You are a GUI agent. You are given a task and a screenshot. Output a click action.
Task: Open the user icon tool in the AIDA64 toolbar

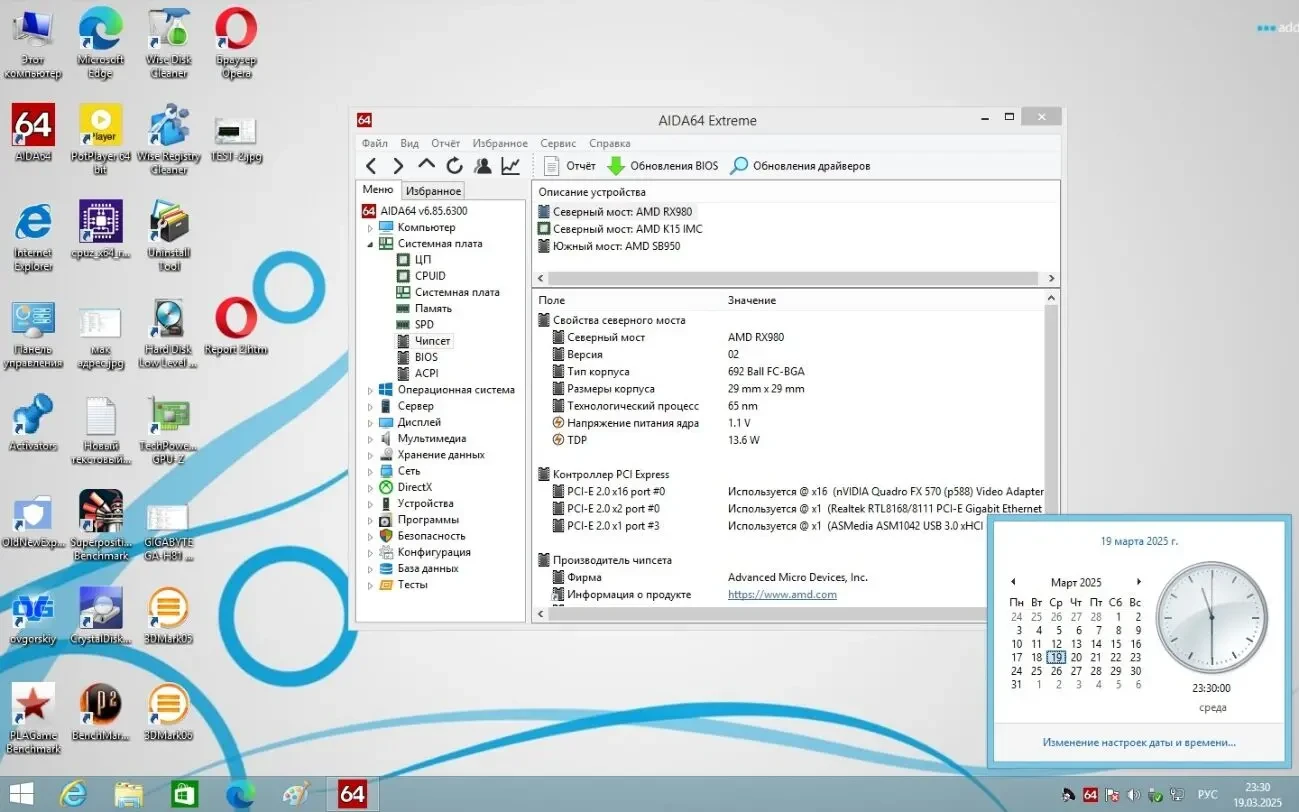[483, 166]
